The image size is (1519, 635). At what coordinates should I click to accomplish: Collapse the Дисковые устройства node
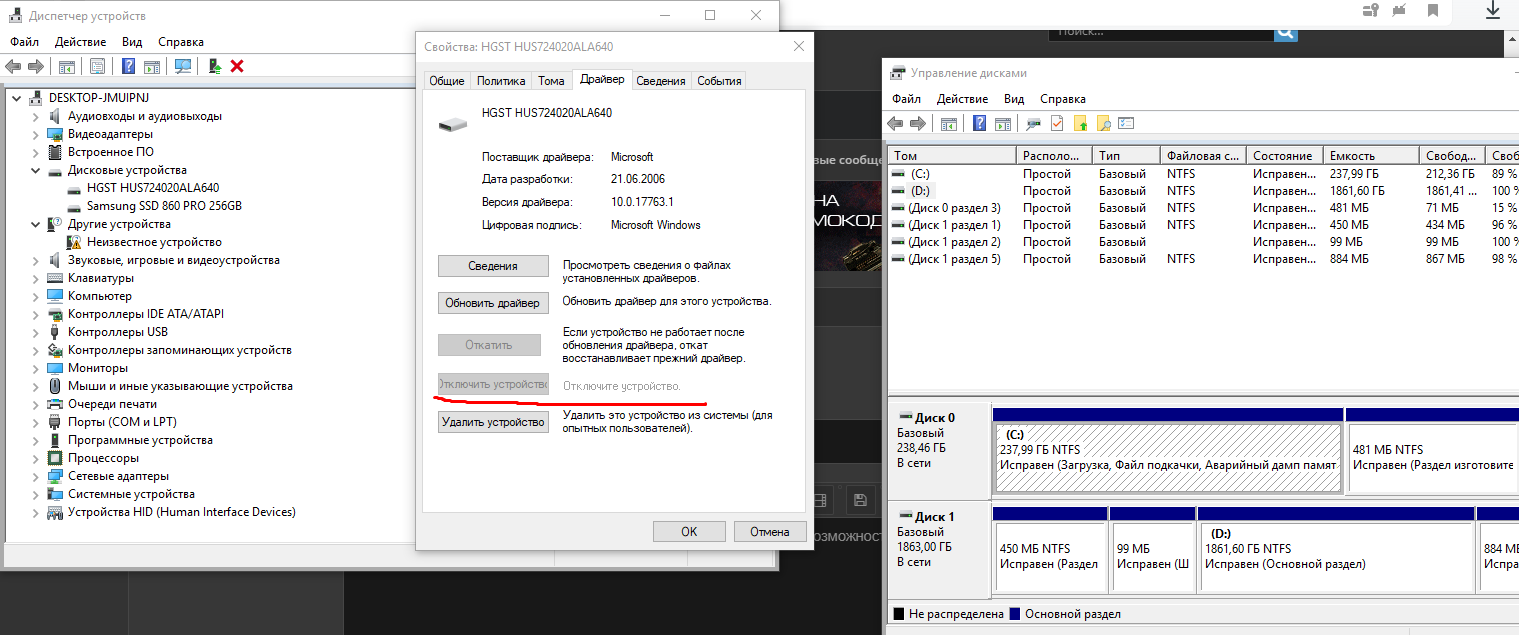click(x=36, y=170)
